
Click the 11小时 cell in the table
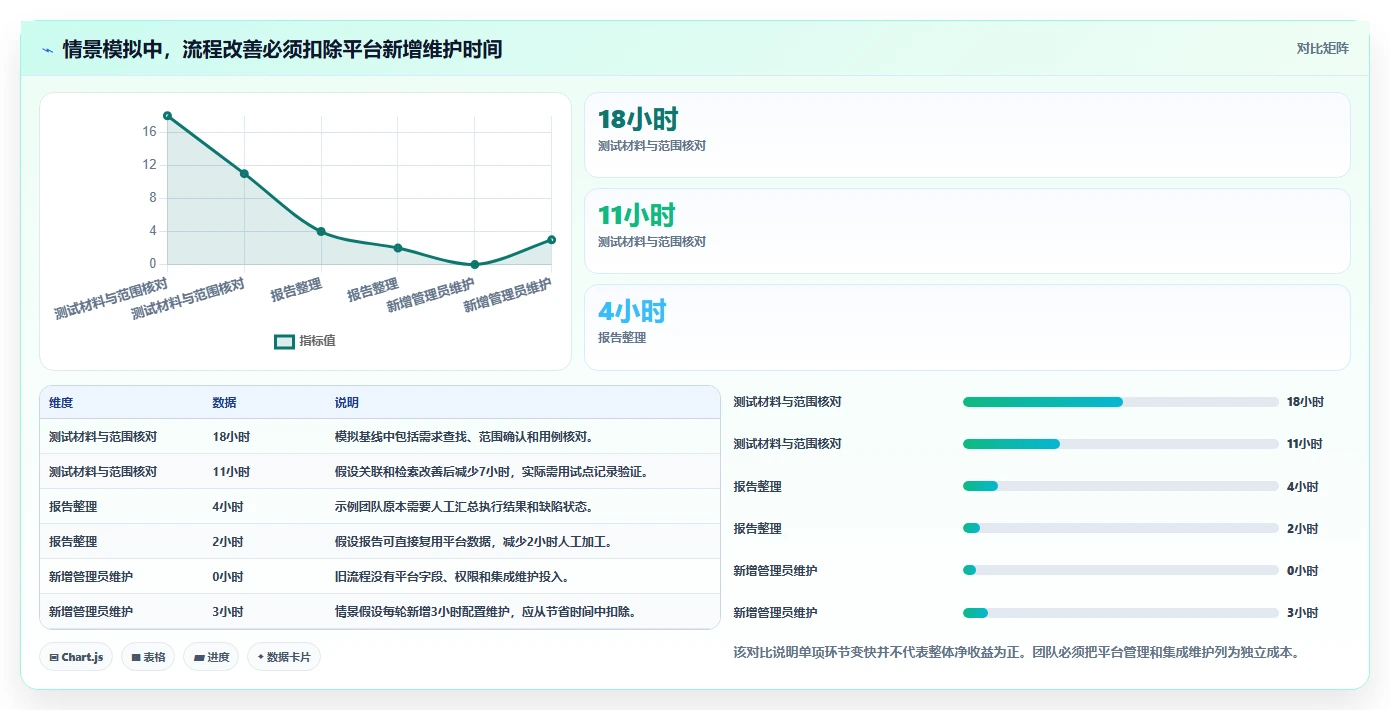click(231, 472)
